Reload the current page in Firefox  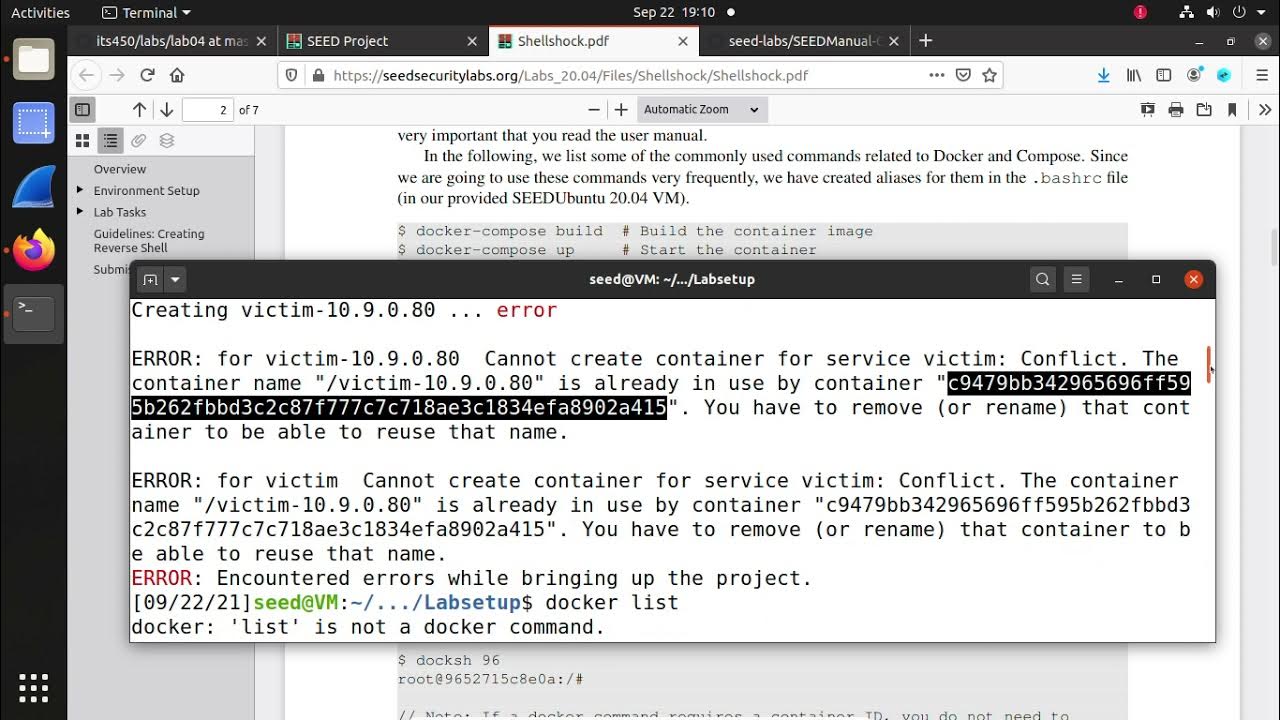[x=147, y=75]
